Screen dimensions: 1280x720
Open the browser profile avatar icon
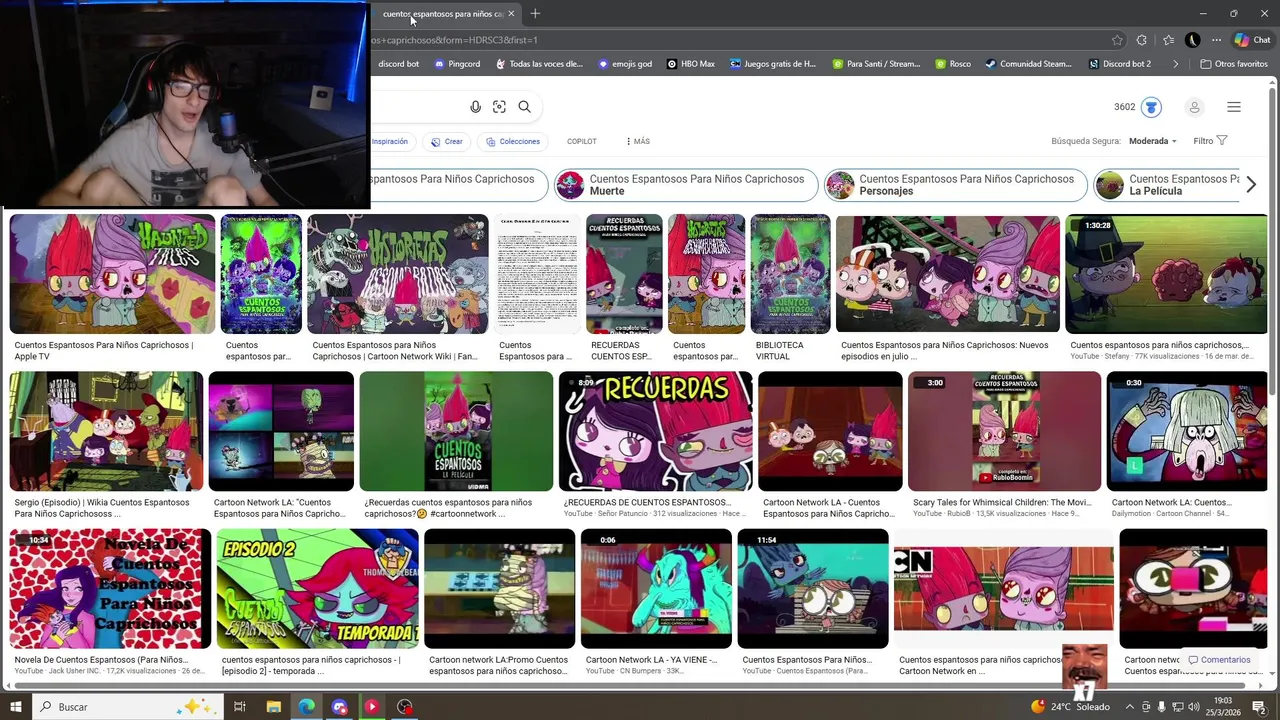tap(1192, 40)
